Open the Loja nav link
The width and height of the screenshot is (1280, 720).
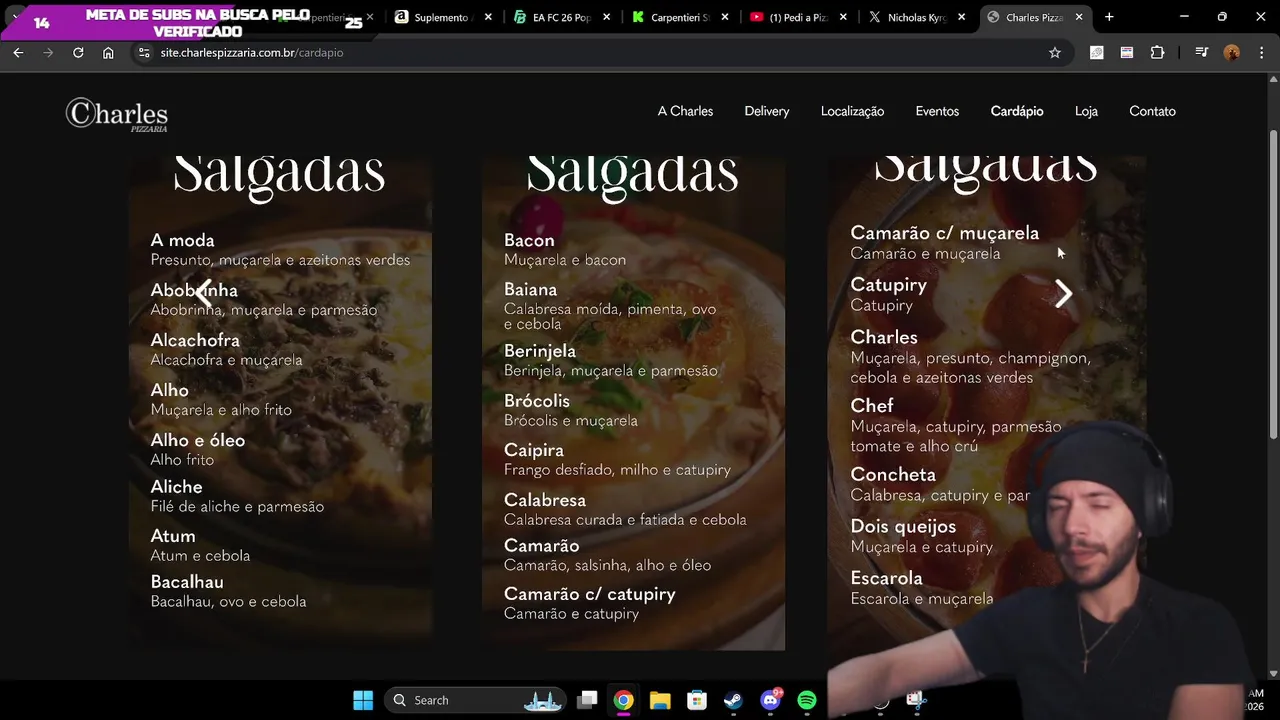(x=1086, y=111)
